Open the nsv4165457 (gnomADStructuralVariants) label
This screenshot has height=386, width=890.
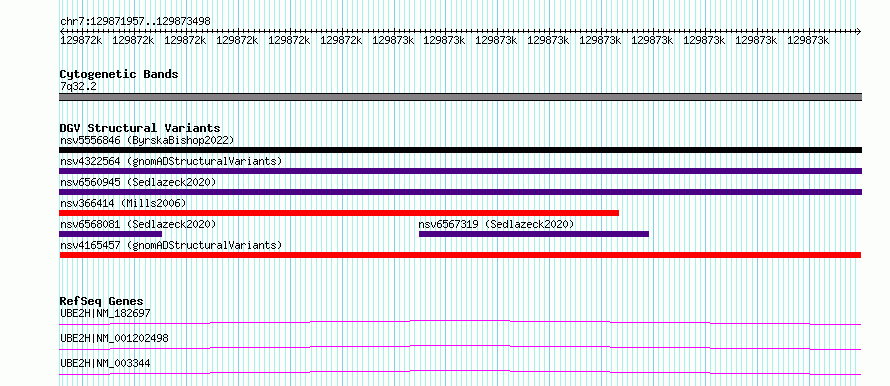[171, 245]
